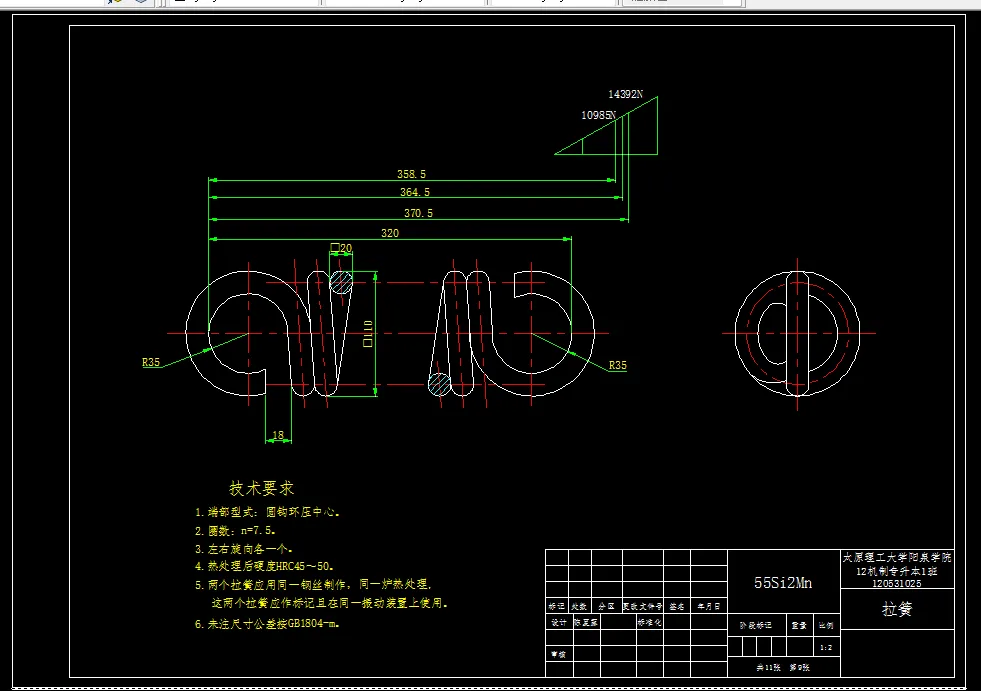981x691 pixels.
Task: Select note 1 端部型式：圆钩环压中心
Action: coord(267,512)
